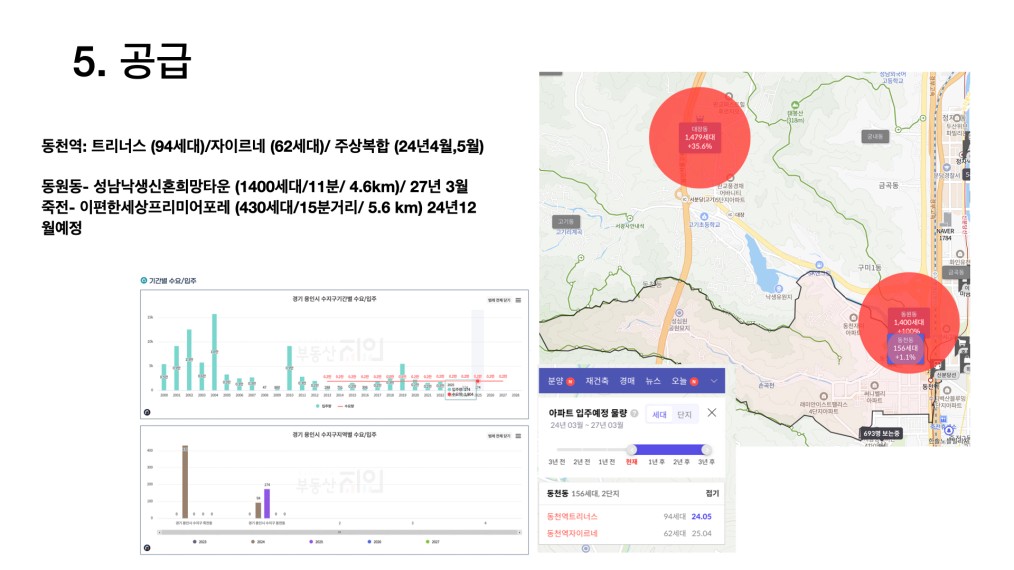Click the 현재 label under the slider
1014x570 pixels.
(632, 462)
